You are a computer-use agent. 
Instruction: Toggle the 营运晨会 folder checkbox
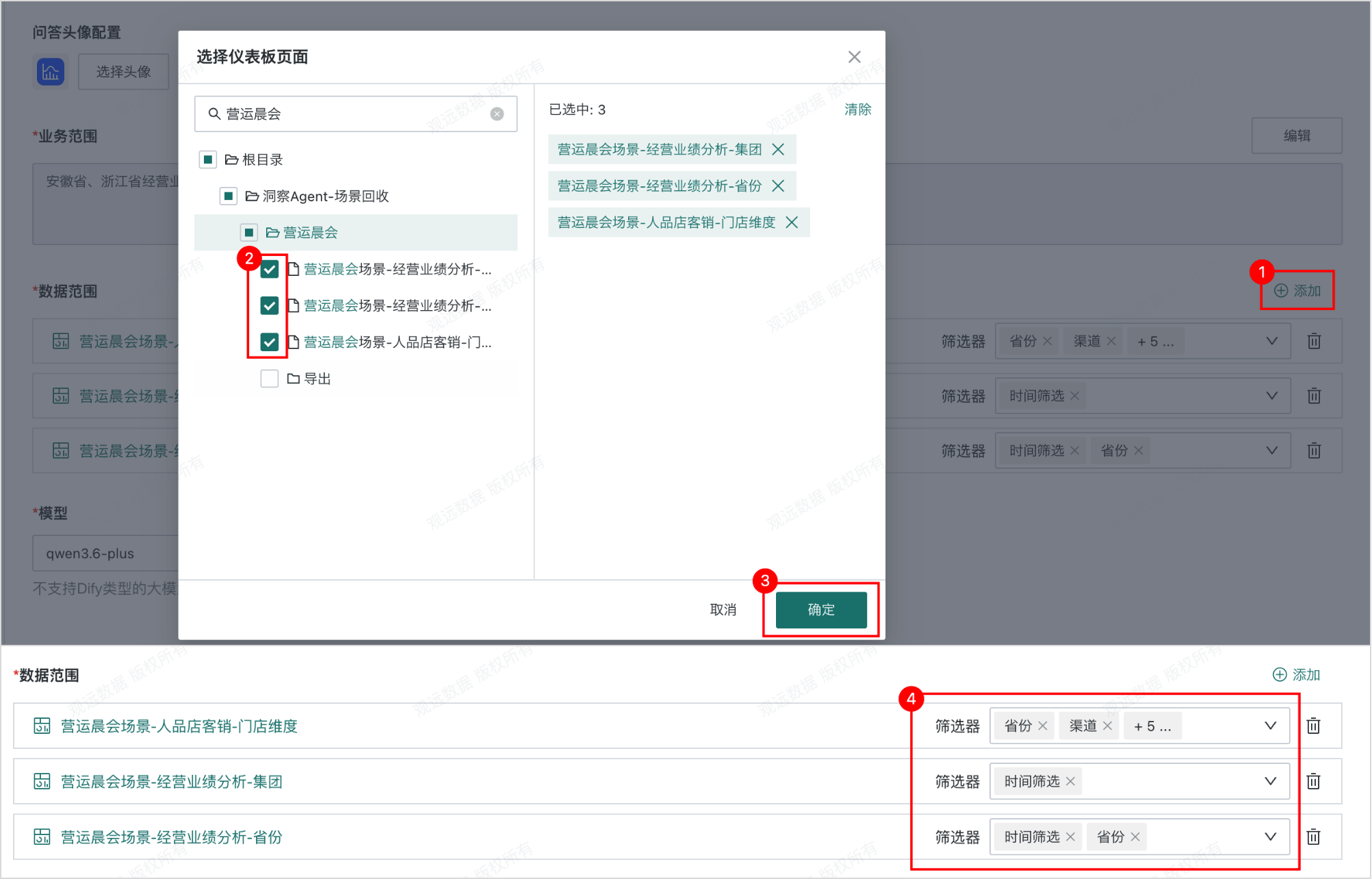click(249, 233)
